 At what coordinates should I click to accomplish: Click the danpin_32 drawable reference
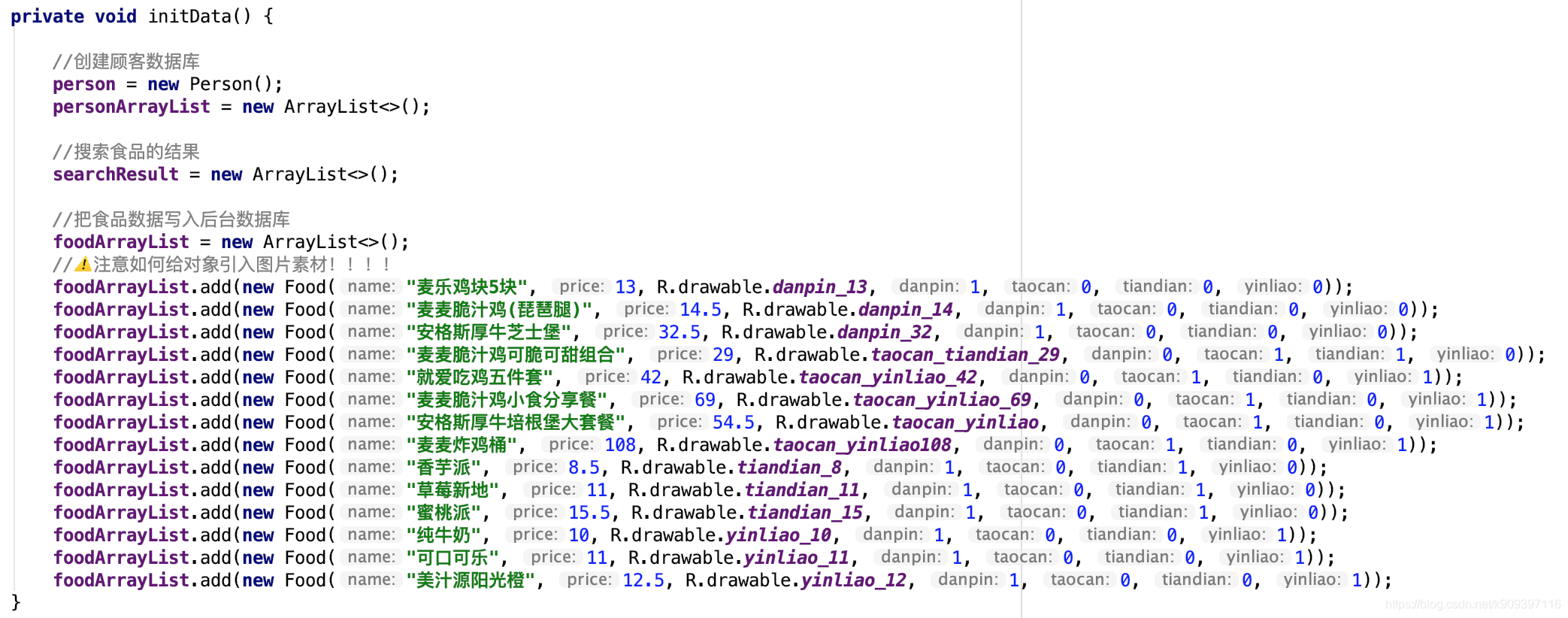pyautogui.click(x=885, y=332)
